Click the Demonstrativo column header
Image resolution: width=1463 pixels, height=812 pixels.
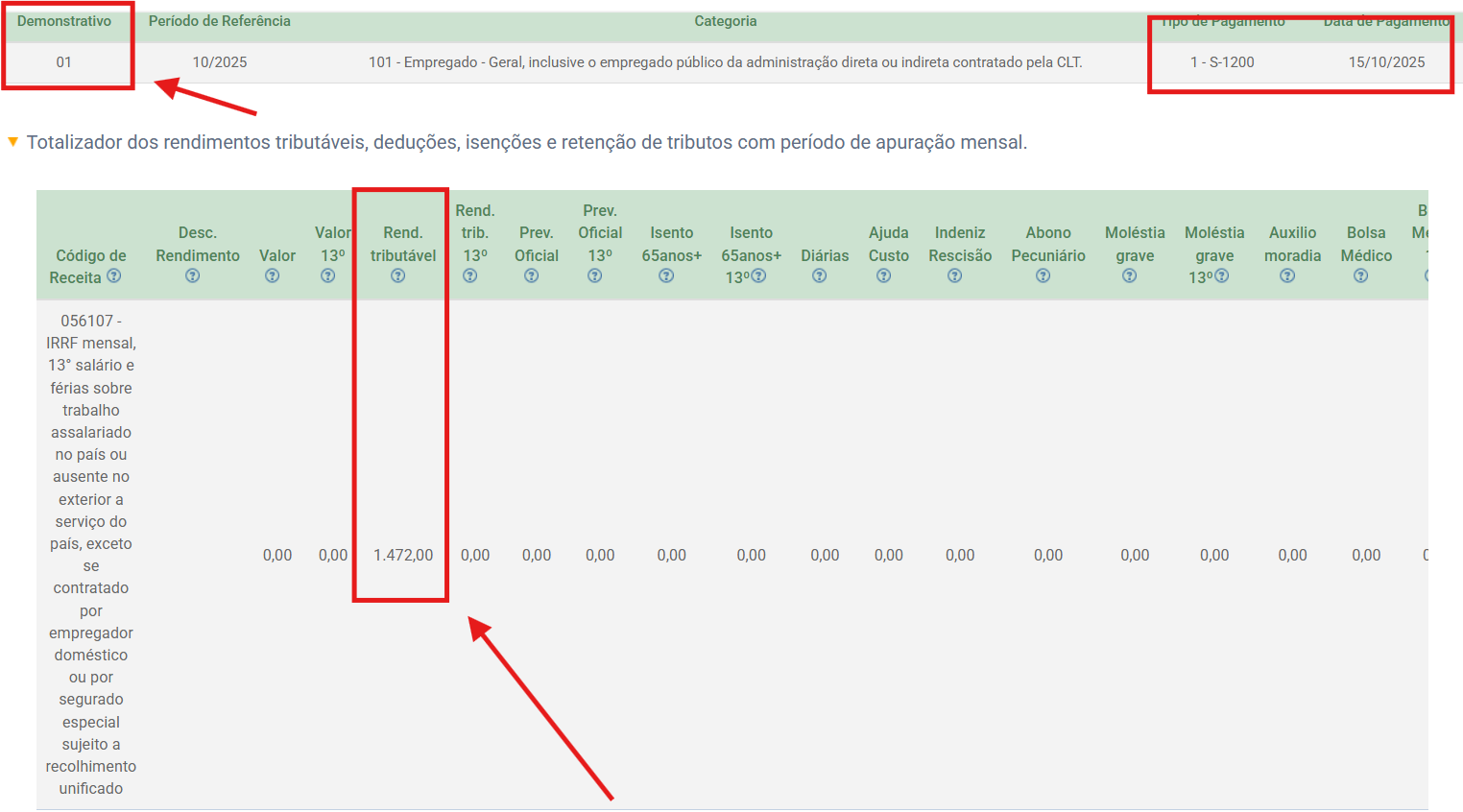[64, 21]
